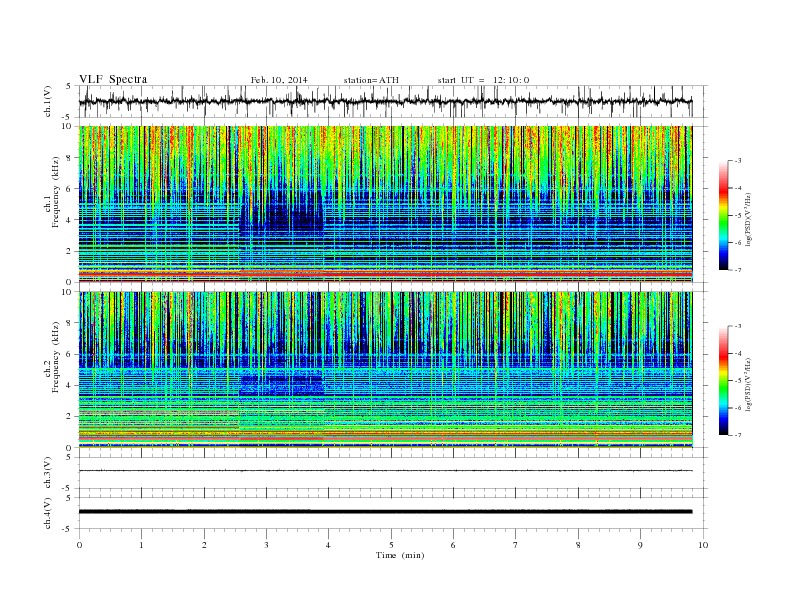Click the flat ch.3 voltage trace line
The width and height of the screenshot is (792, 612).
point(385,471)
